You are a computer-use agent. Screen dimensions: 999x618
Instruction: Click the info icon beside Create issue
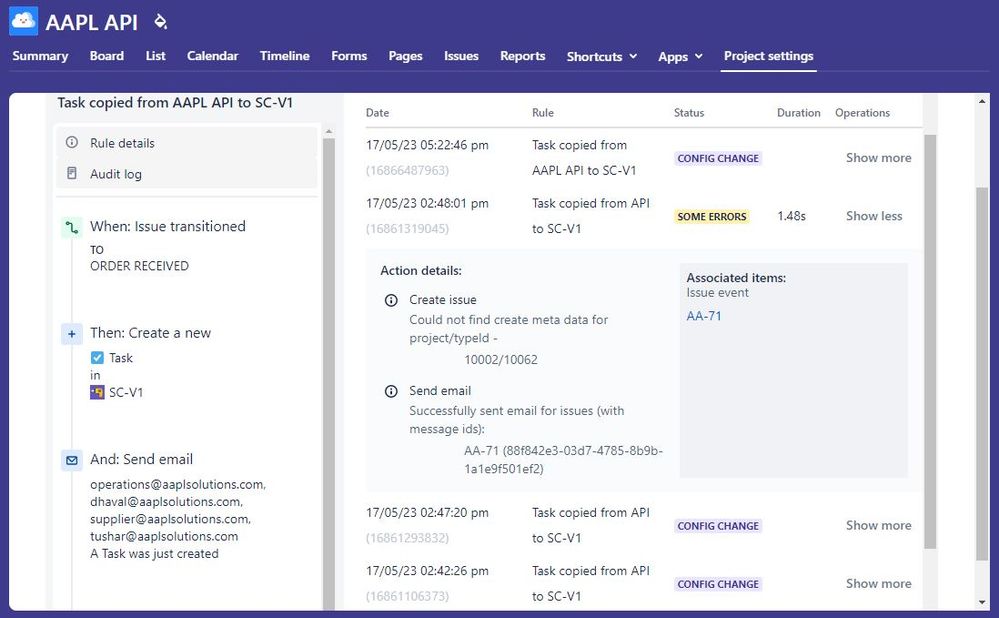click(x=391, y=300)
